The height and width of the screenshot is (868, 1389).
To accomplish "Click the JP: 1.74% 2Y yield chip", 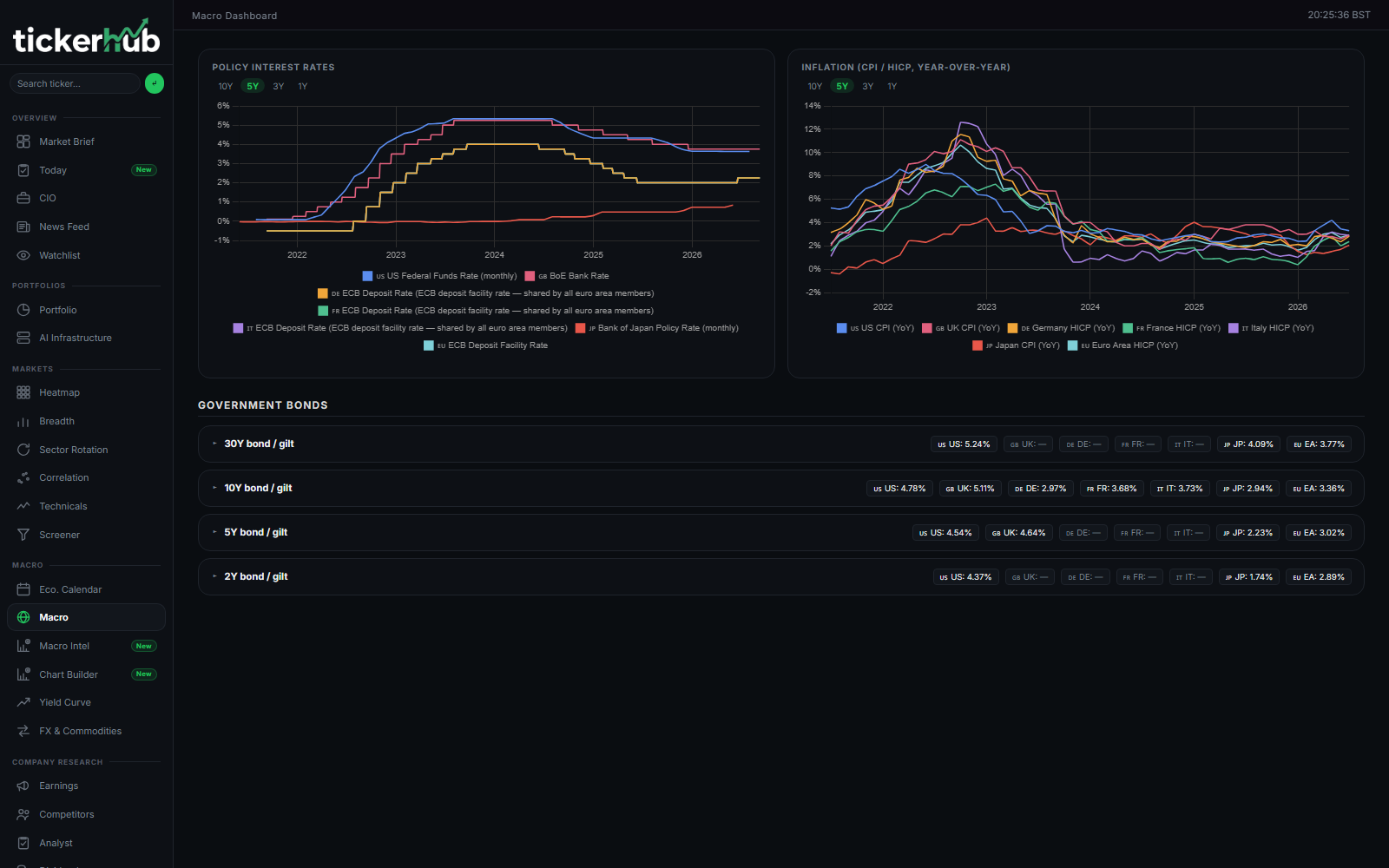I will click(1249, 577).
